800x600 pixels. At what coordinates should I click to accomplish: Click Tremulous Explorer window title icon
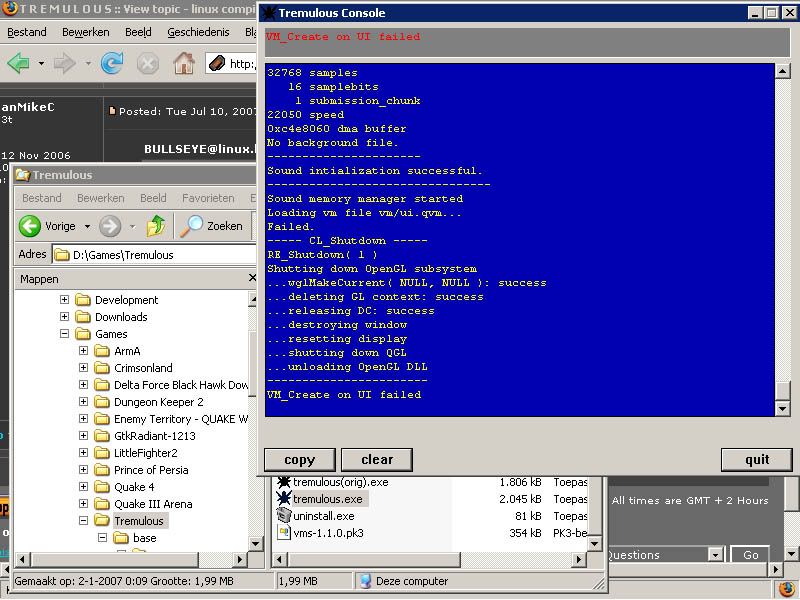coord(22,174)
